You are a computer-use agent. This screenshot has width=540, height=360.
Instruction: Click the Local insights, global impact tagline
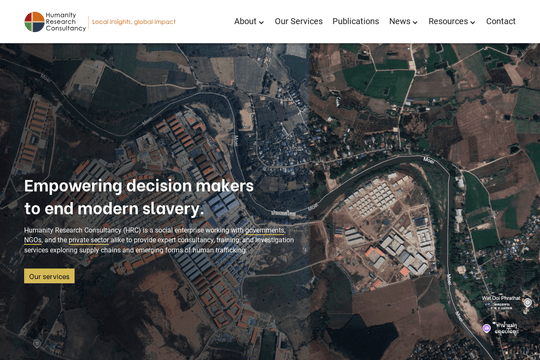(x=134, y=22)
